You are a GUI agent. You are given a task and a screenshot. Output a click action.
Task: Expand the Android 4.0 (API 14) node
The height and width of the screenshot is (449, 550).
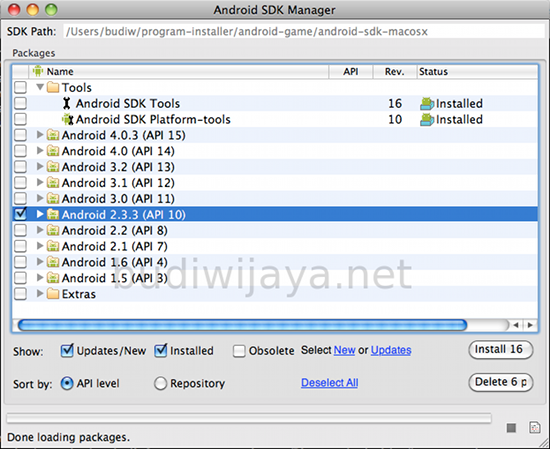[40, 151]
